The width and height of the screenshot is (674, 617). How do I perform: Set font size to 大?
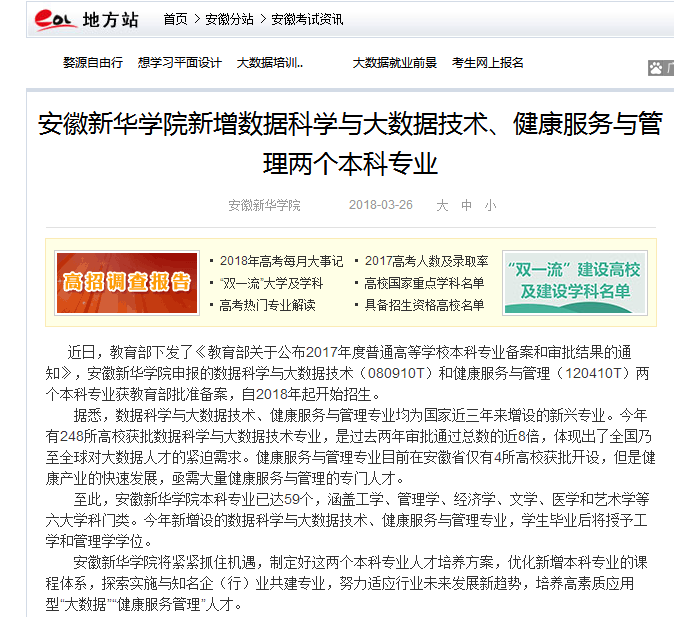click(442, 205)
